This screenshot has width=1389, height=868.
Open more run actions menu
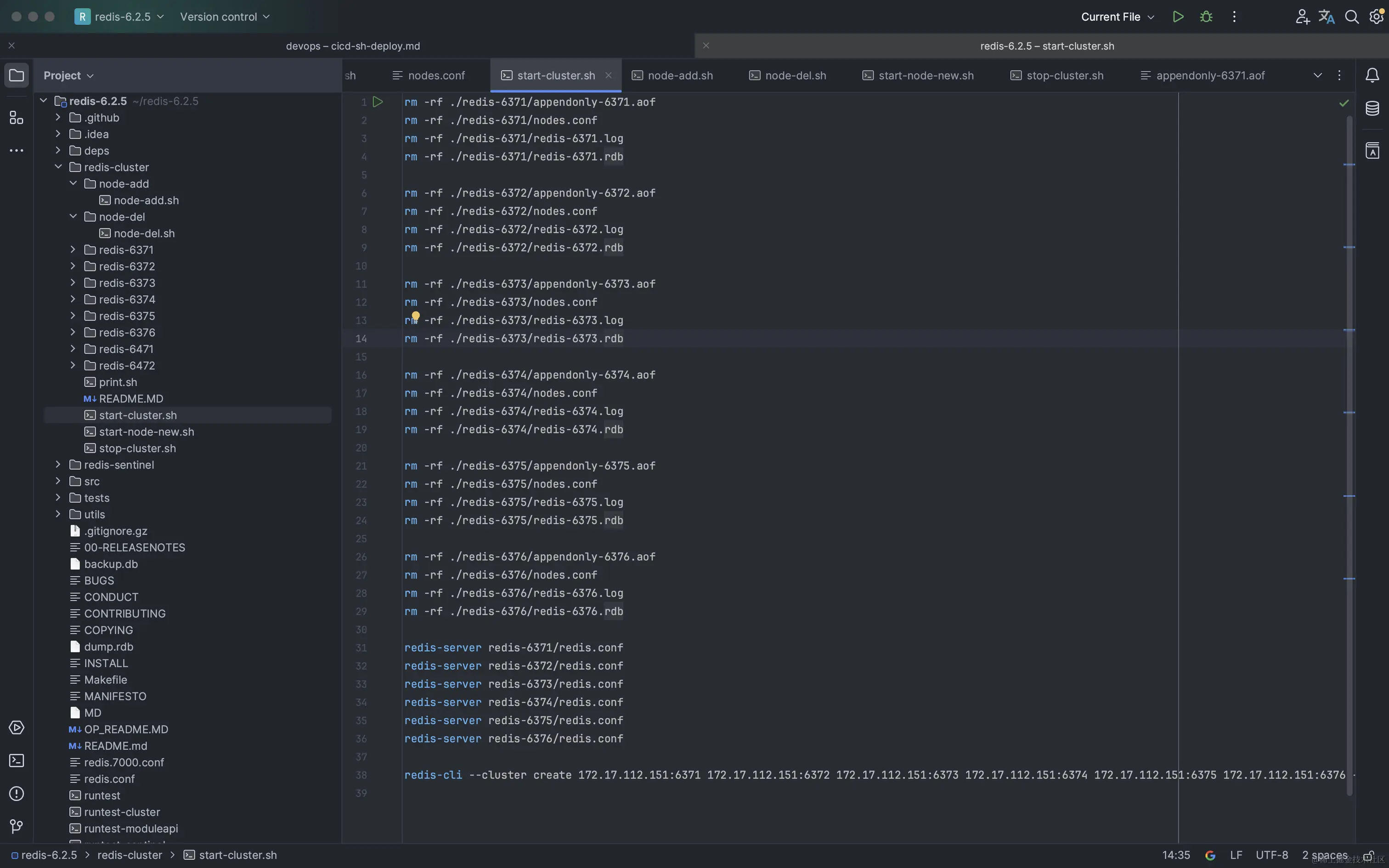click(1234, 17)
